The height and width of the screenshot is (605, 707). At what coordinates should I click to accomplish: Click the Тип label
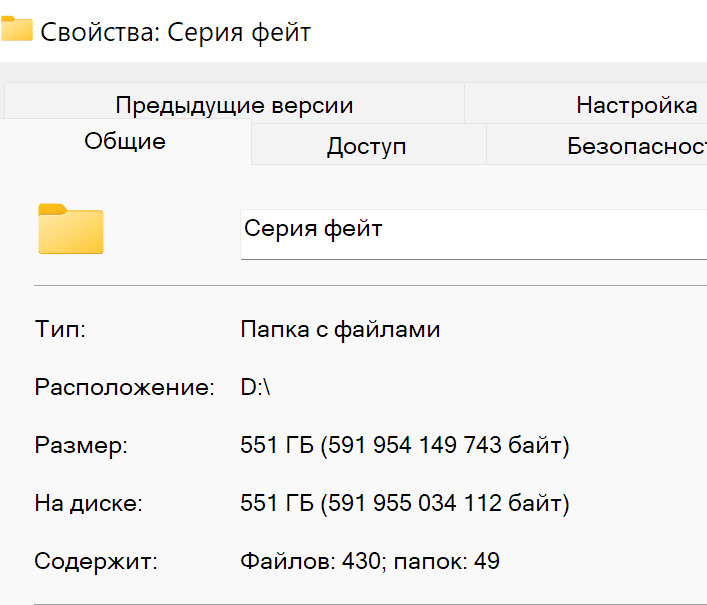coord(60,330)
